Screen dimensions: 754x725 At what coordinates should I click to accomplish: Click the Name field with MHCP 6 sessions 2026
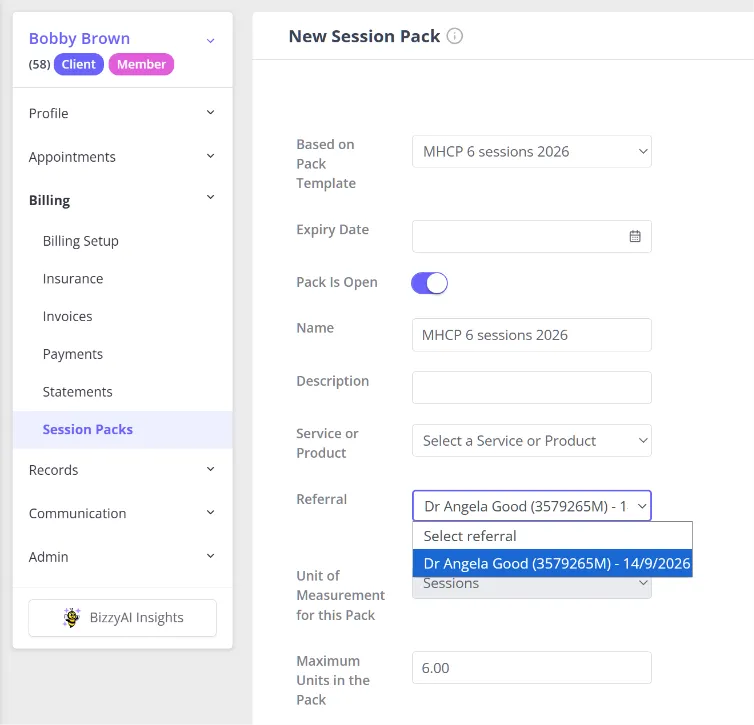[531, 335]
